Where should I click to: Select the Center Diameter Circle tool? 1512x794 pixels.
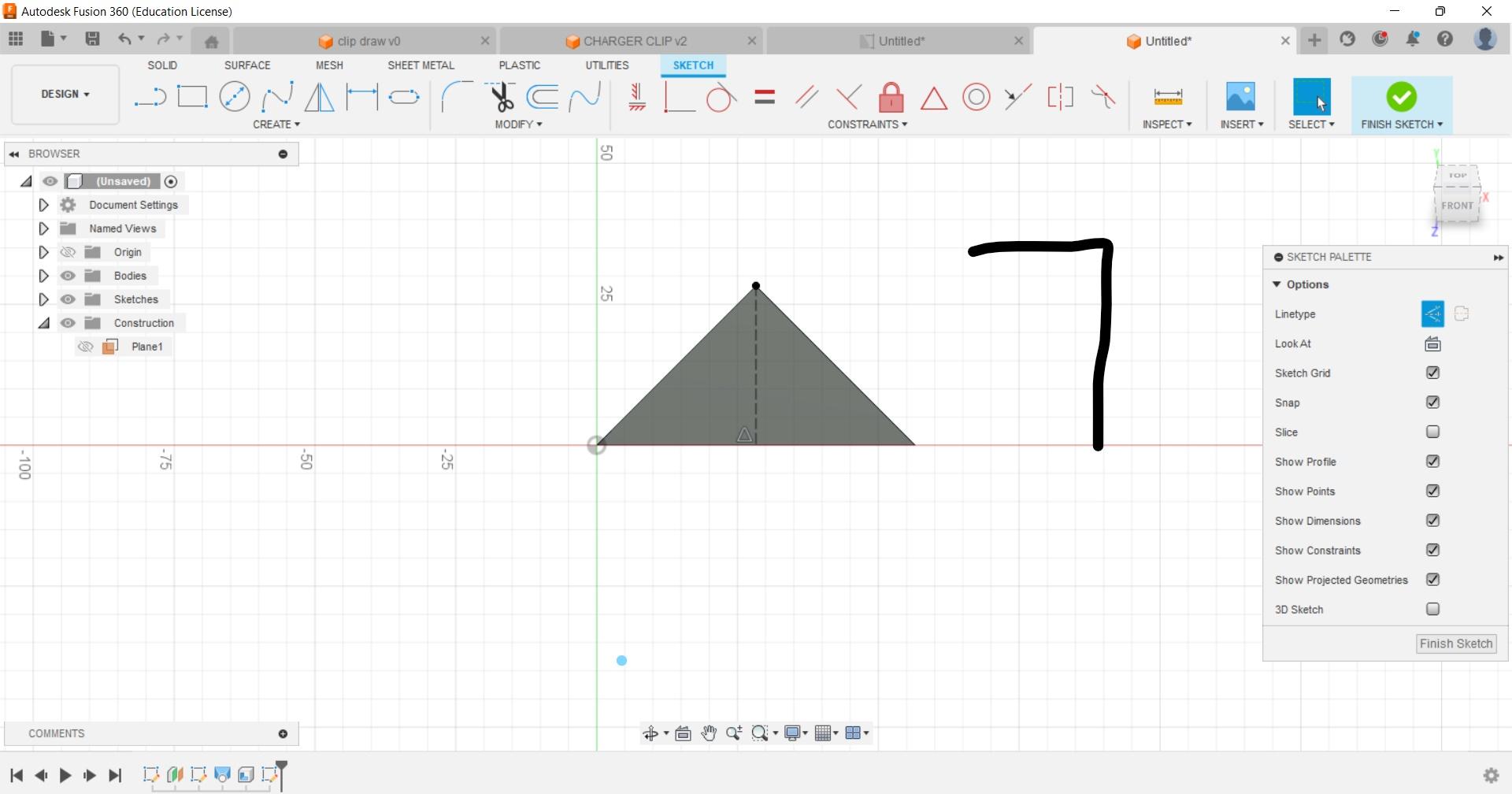235,96
